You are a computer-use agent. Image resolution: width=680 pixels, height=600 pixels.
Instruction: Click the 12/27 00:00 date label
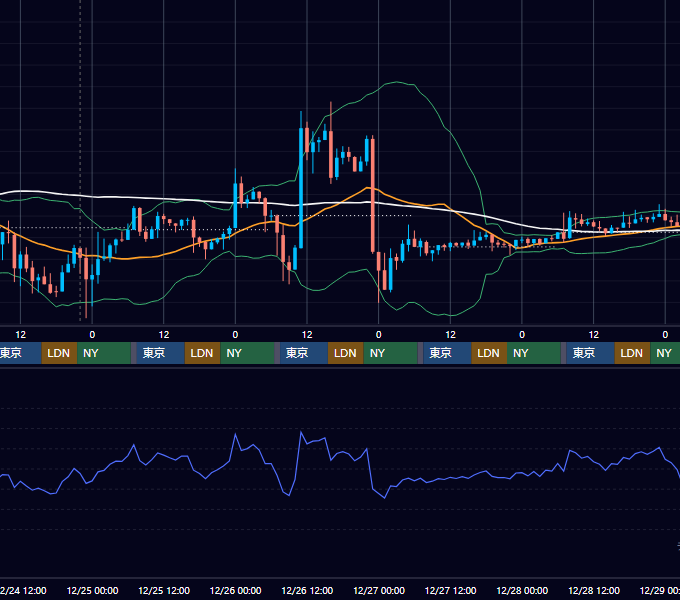coord(379,590)
